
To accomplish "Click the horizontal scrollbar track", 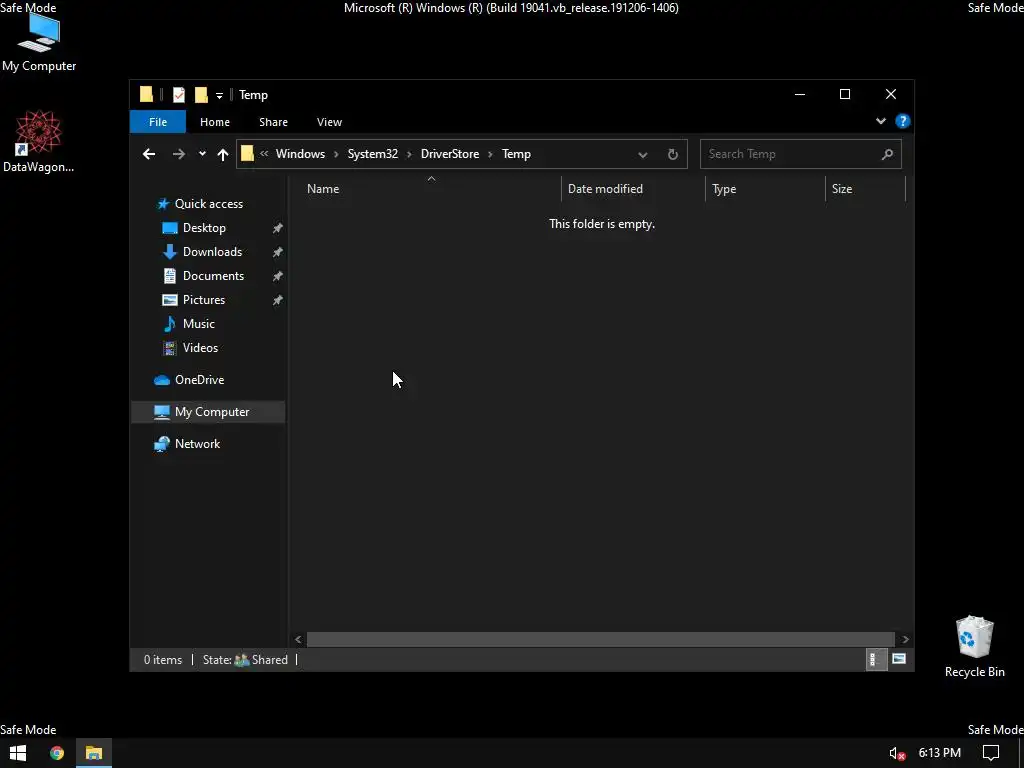I will tap(600, 639).
